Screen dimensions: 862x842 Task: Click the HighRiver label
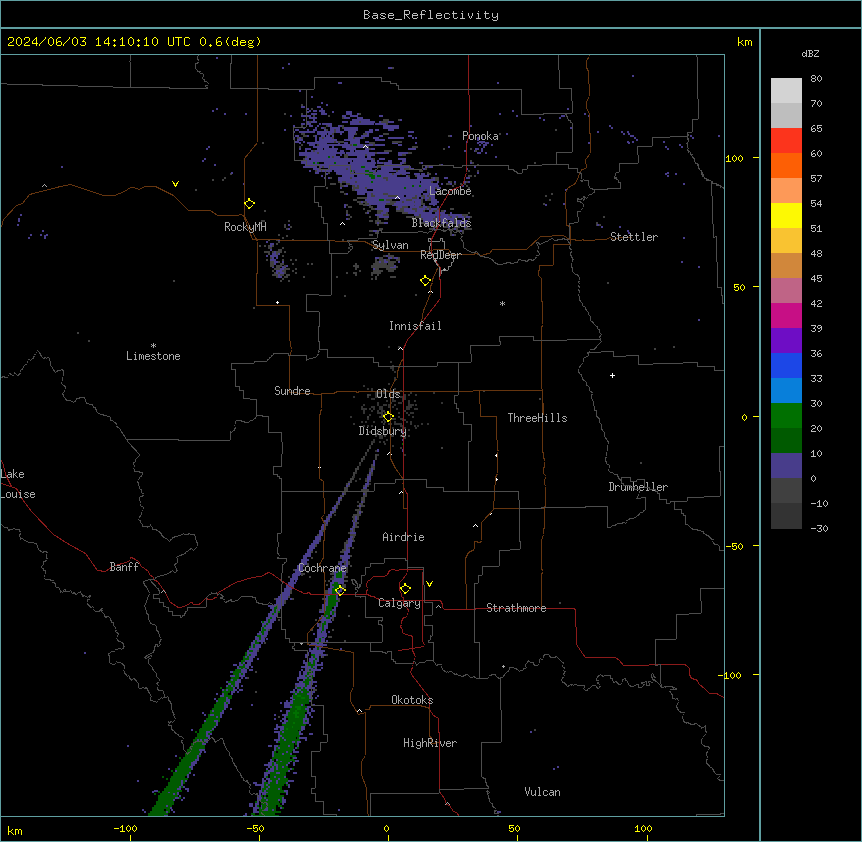click(430, 743)
